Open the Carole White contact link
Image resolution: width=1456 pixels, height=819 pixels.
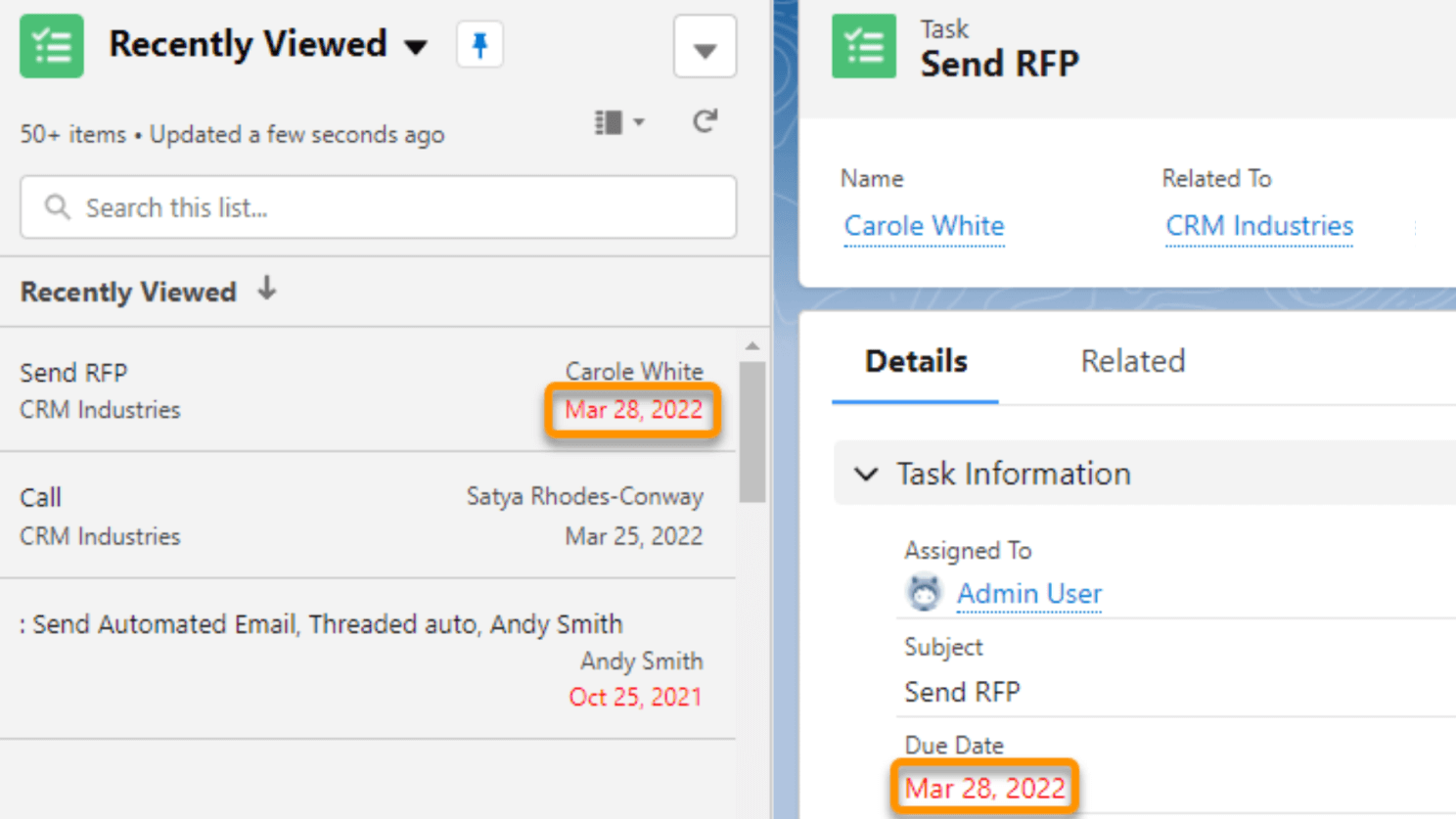click(x=924, y=226)
